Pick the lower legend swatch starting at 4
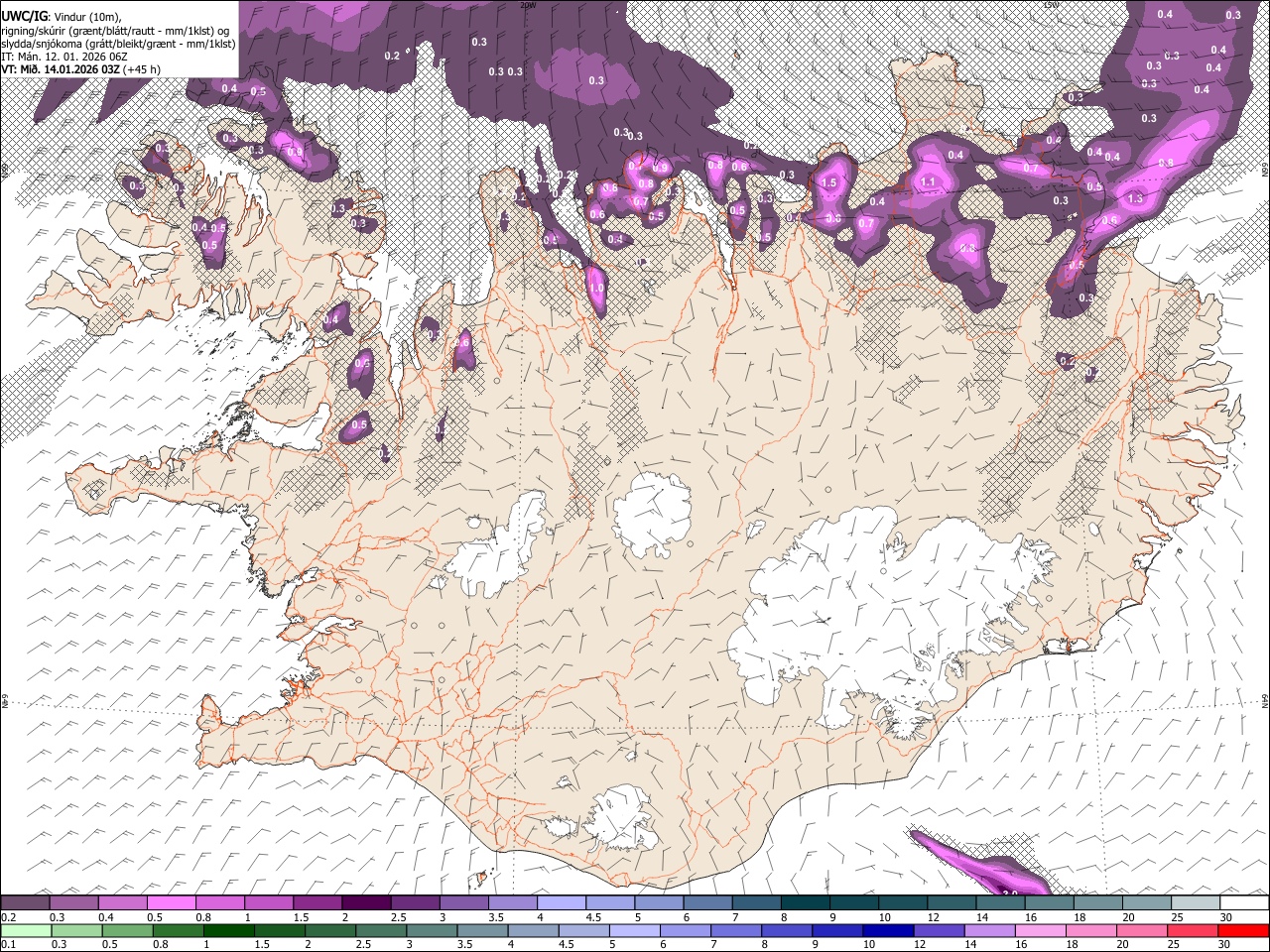Viewport: 1270px width, 952px height. tap(532, 931)
